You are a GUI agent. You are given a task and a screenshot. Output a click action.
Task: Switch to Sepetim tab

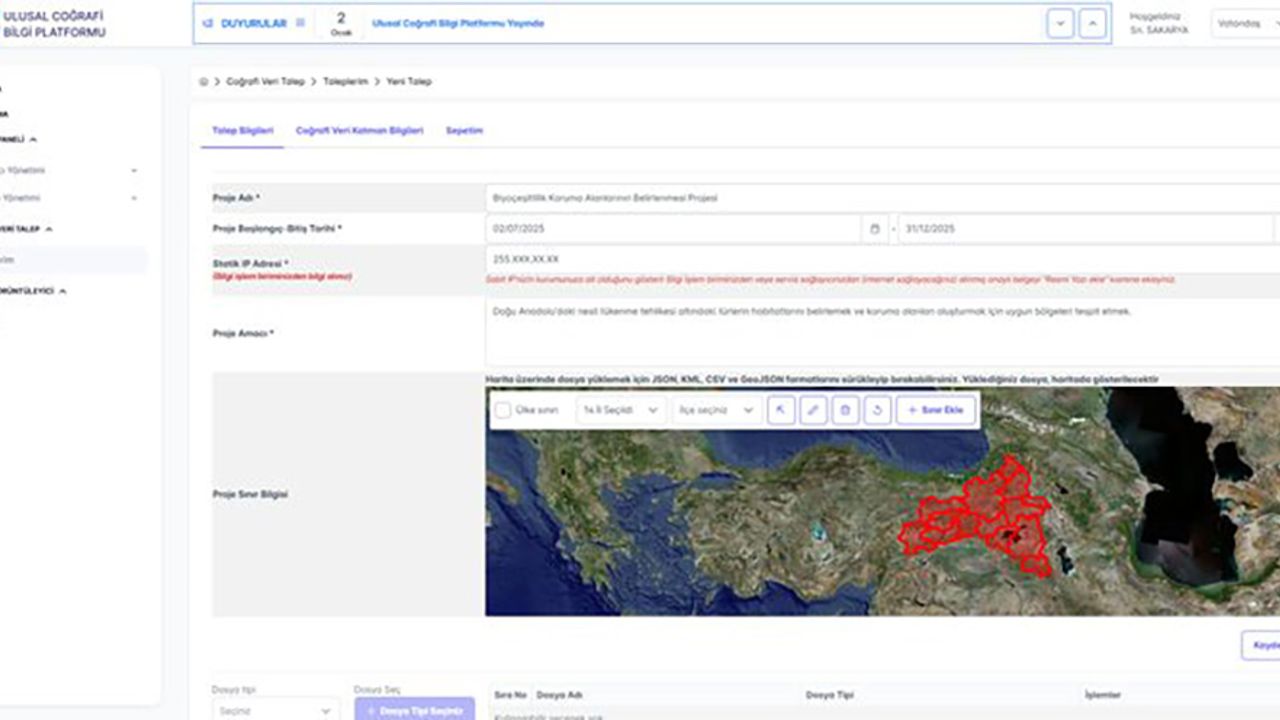464,131
